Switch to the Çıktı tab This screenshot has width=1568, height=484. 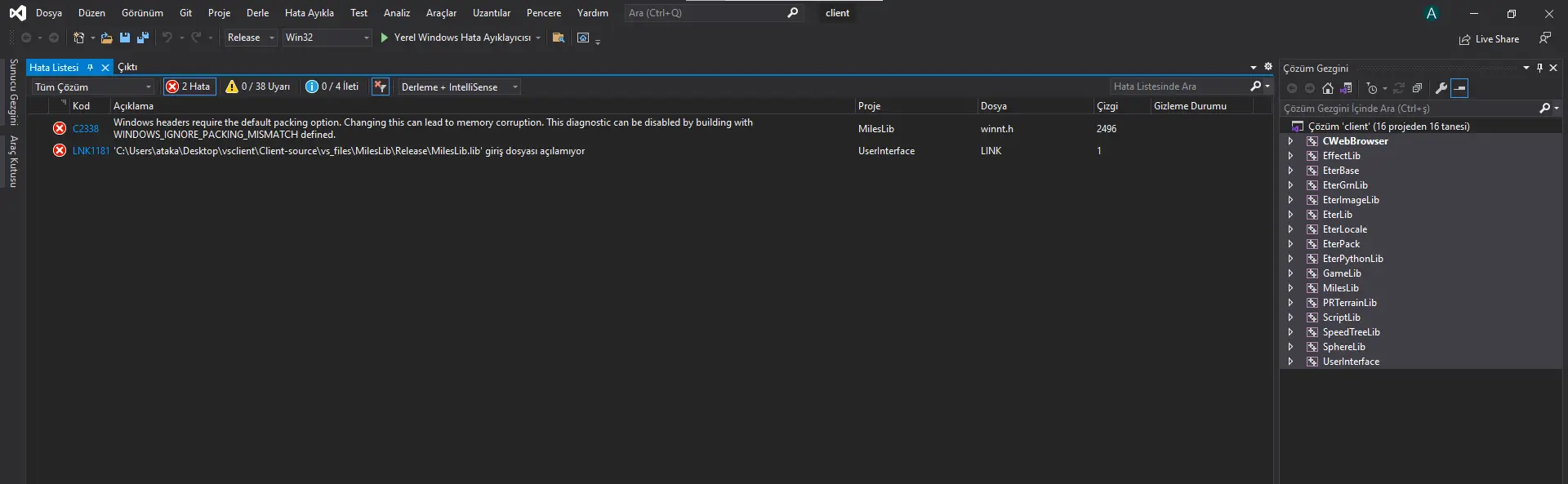pos(127,67)
